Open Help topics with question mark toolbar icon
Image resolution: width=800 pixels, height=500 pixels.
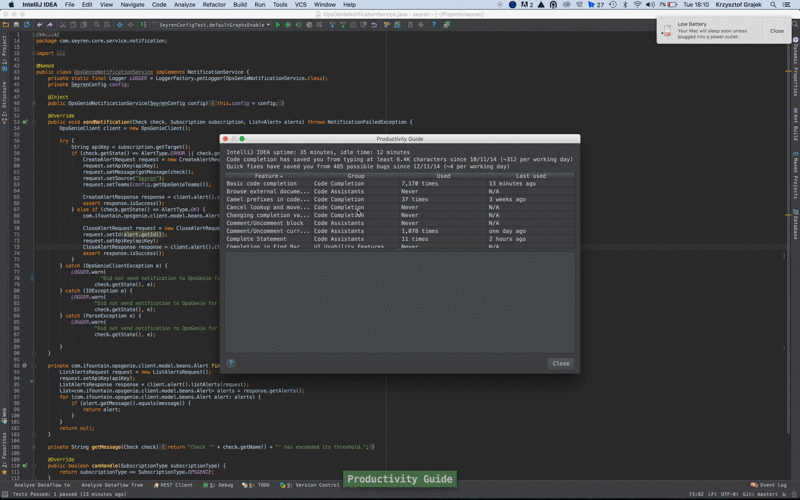(x=434, y=24)
